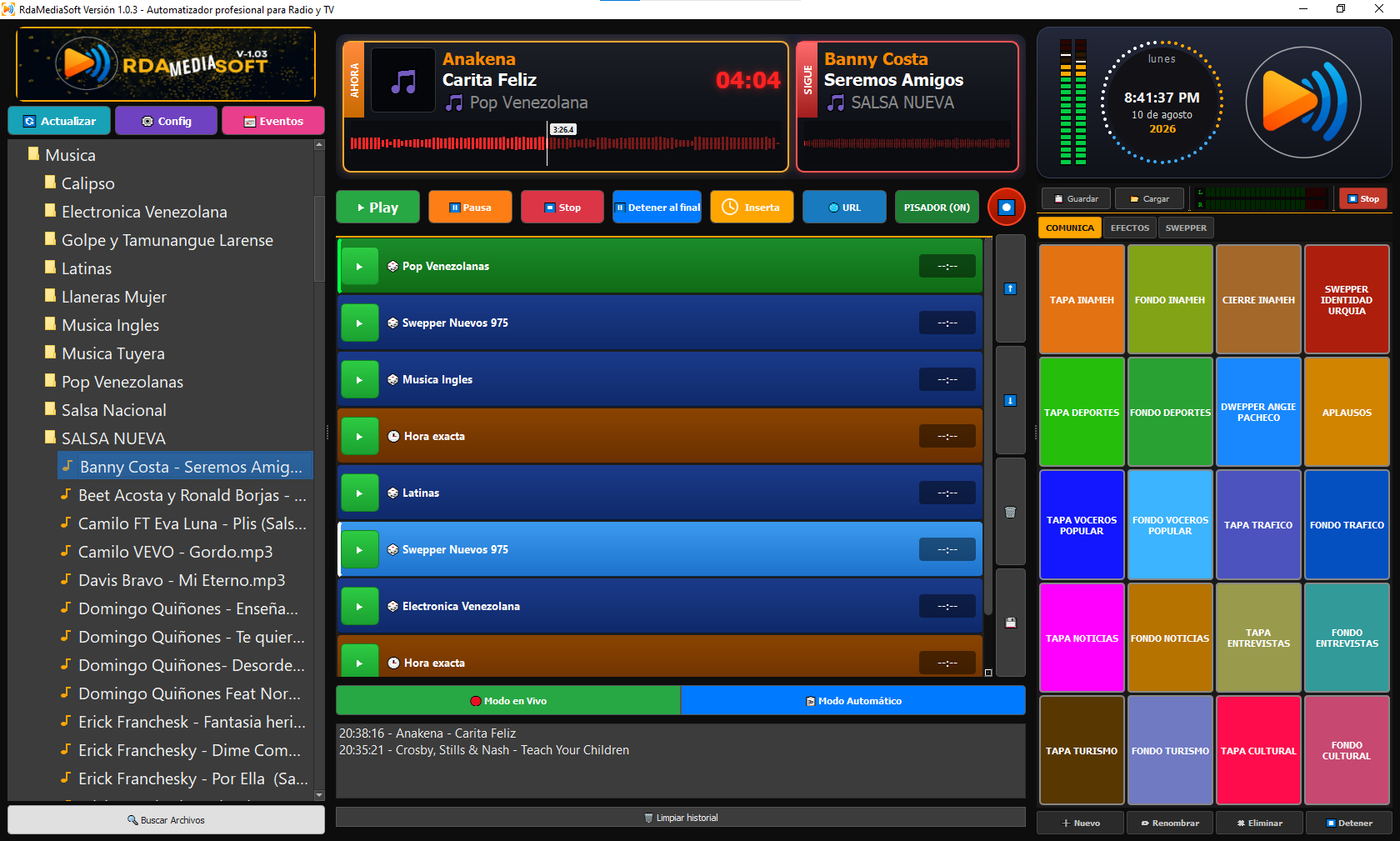Enable Modo en Vivo
This screenshot has width=1400, height=841.
tap(508, 701)
